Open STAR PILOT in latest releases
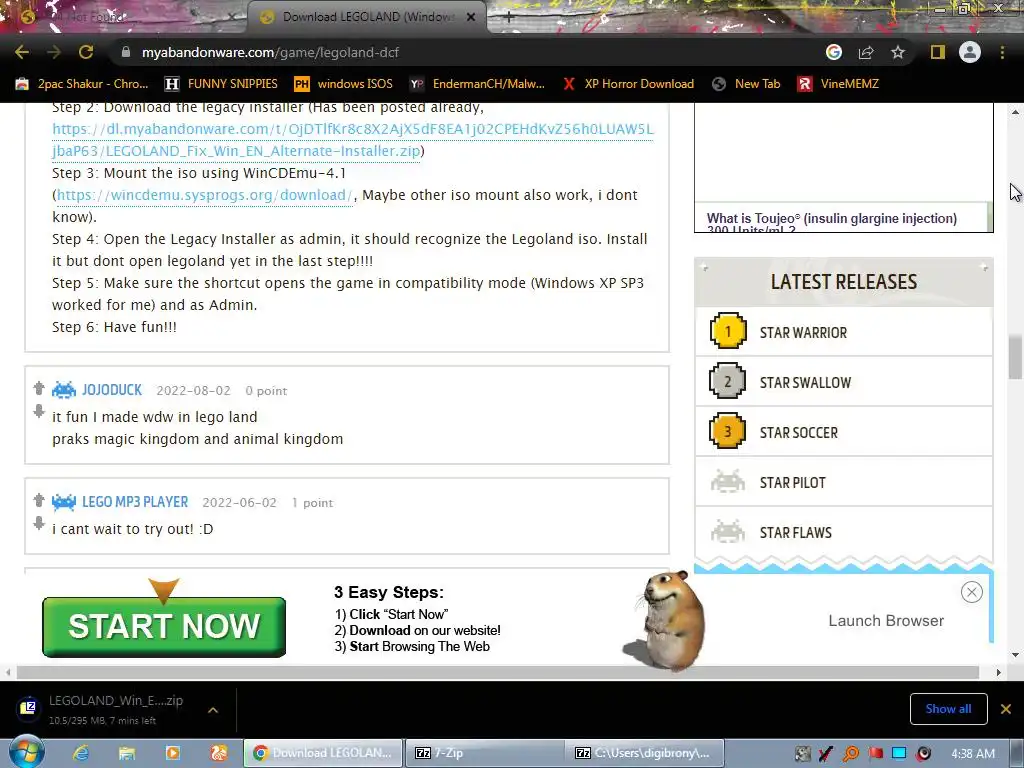This screenshot has height=768, width=1024. click(844, 483)
